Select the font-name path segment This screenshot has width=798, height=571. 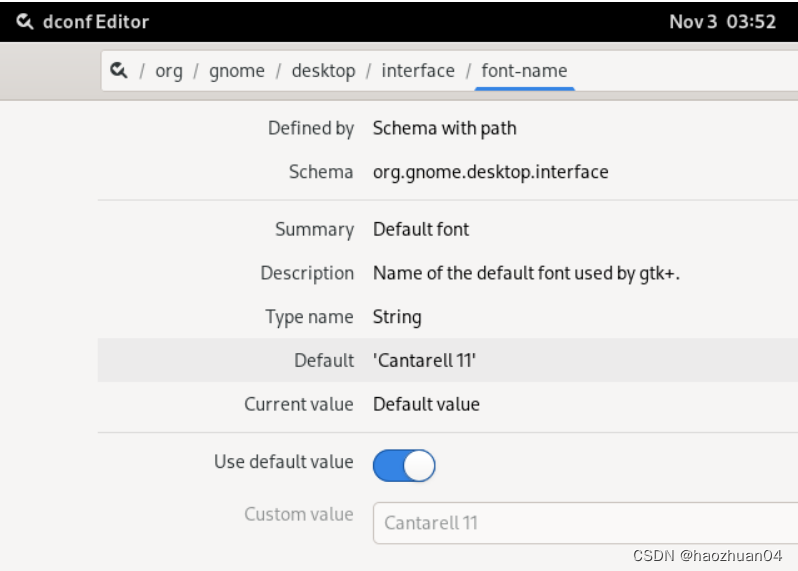(524, 71)
